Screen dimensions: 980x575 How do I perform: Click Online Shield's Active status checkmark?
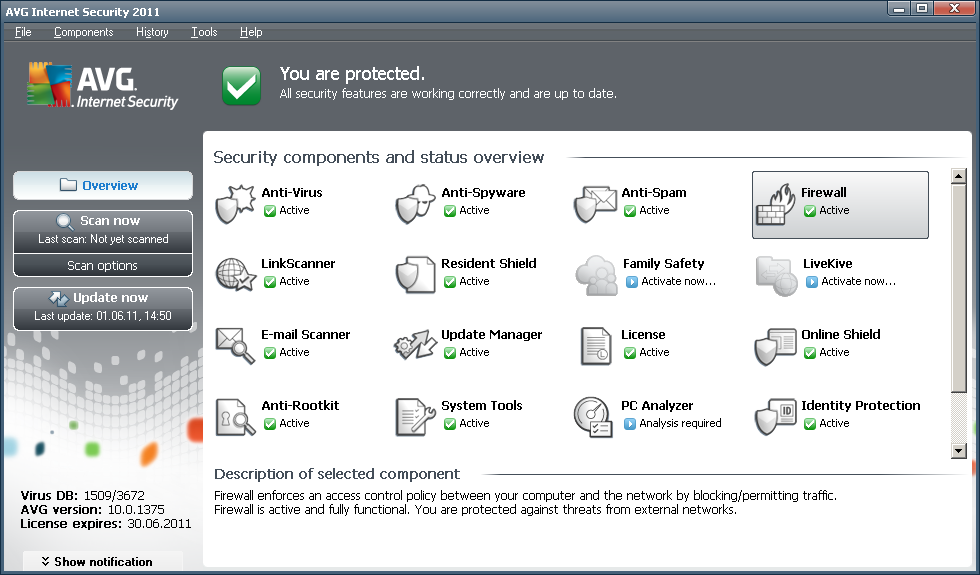click(810, 353)
